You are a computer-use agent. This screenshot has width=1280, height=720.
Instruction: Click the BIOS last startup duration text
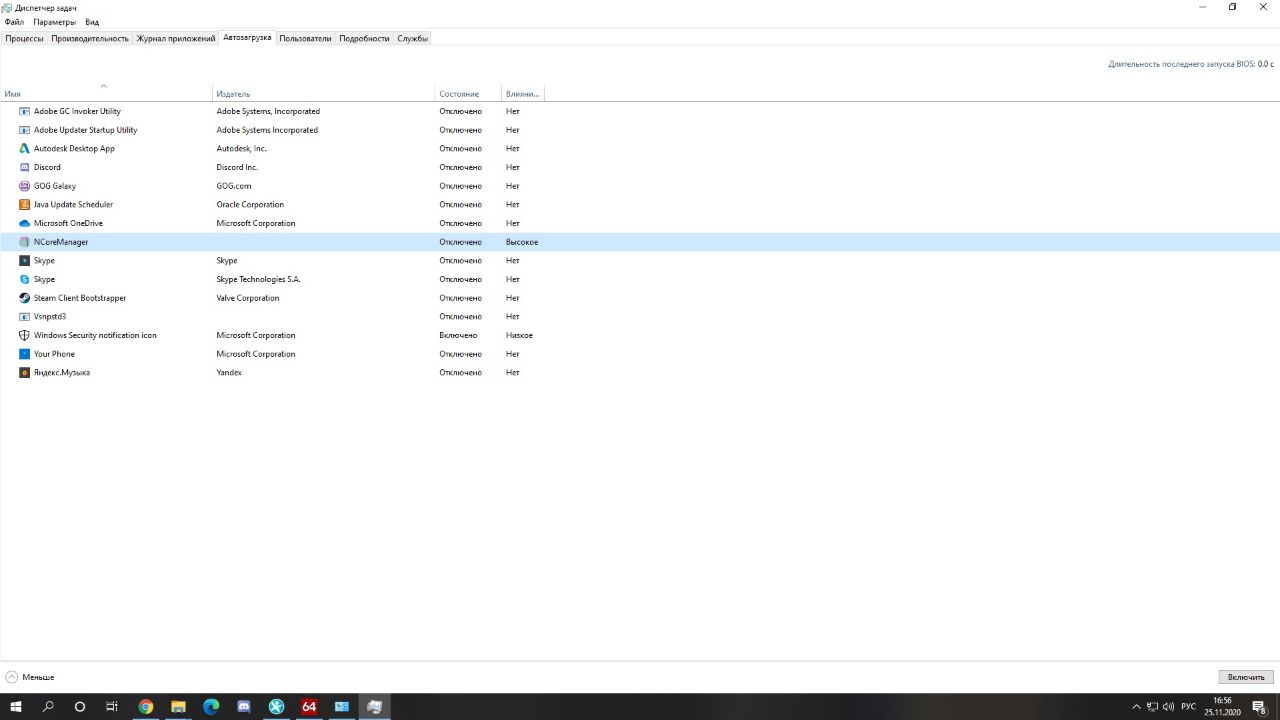click(x=1190, y=64)
